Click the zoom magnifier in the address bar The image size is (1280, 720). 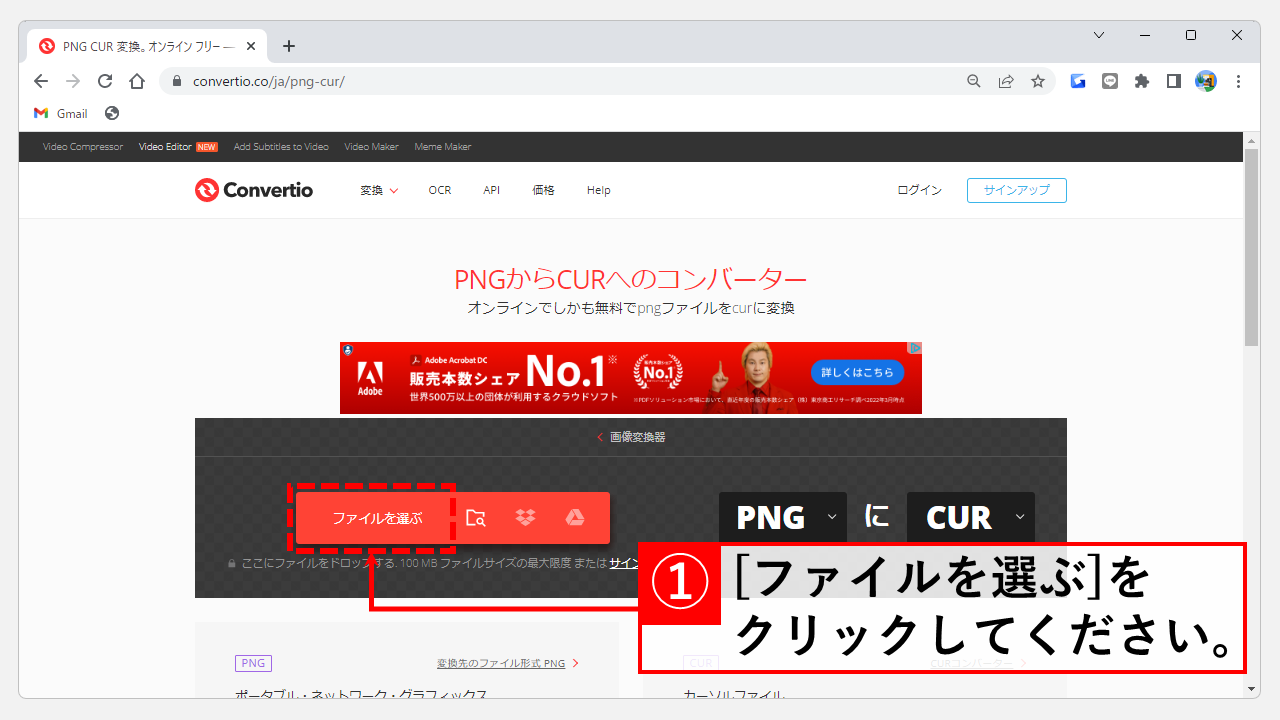(x=974, y=81)
